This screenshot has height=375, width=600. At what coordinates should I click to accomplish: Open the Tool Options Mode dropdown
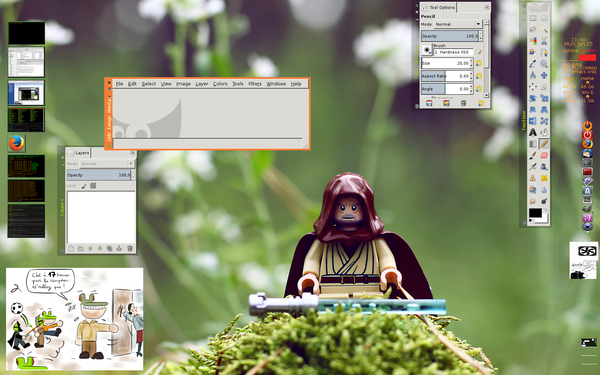coord(458,24)
